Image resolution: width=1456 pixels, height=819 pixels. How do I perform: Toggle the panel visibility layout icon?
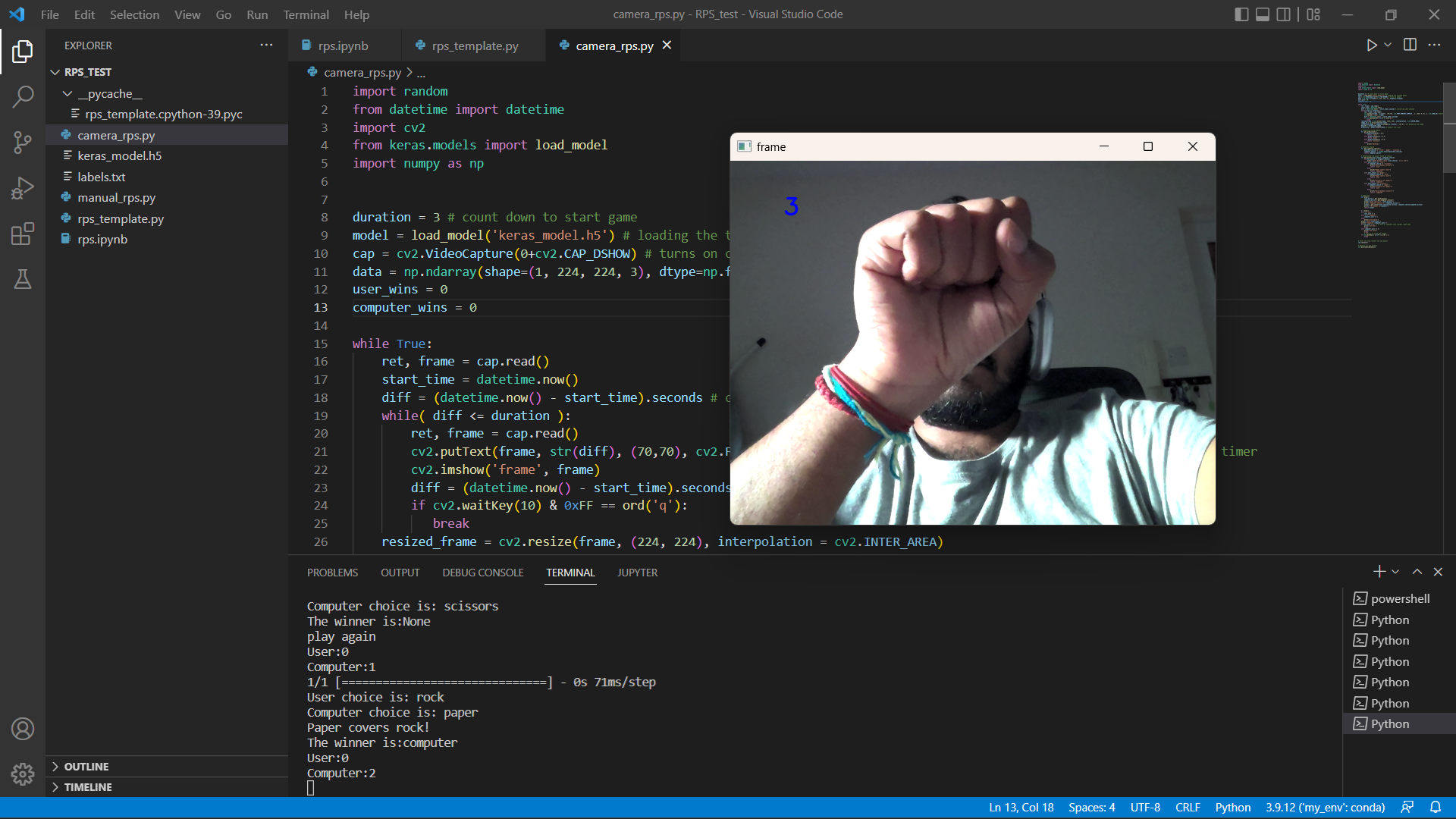click(x=1262, y=14)
